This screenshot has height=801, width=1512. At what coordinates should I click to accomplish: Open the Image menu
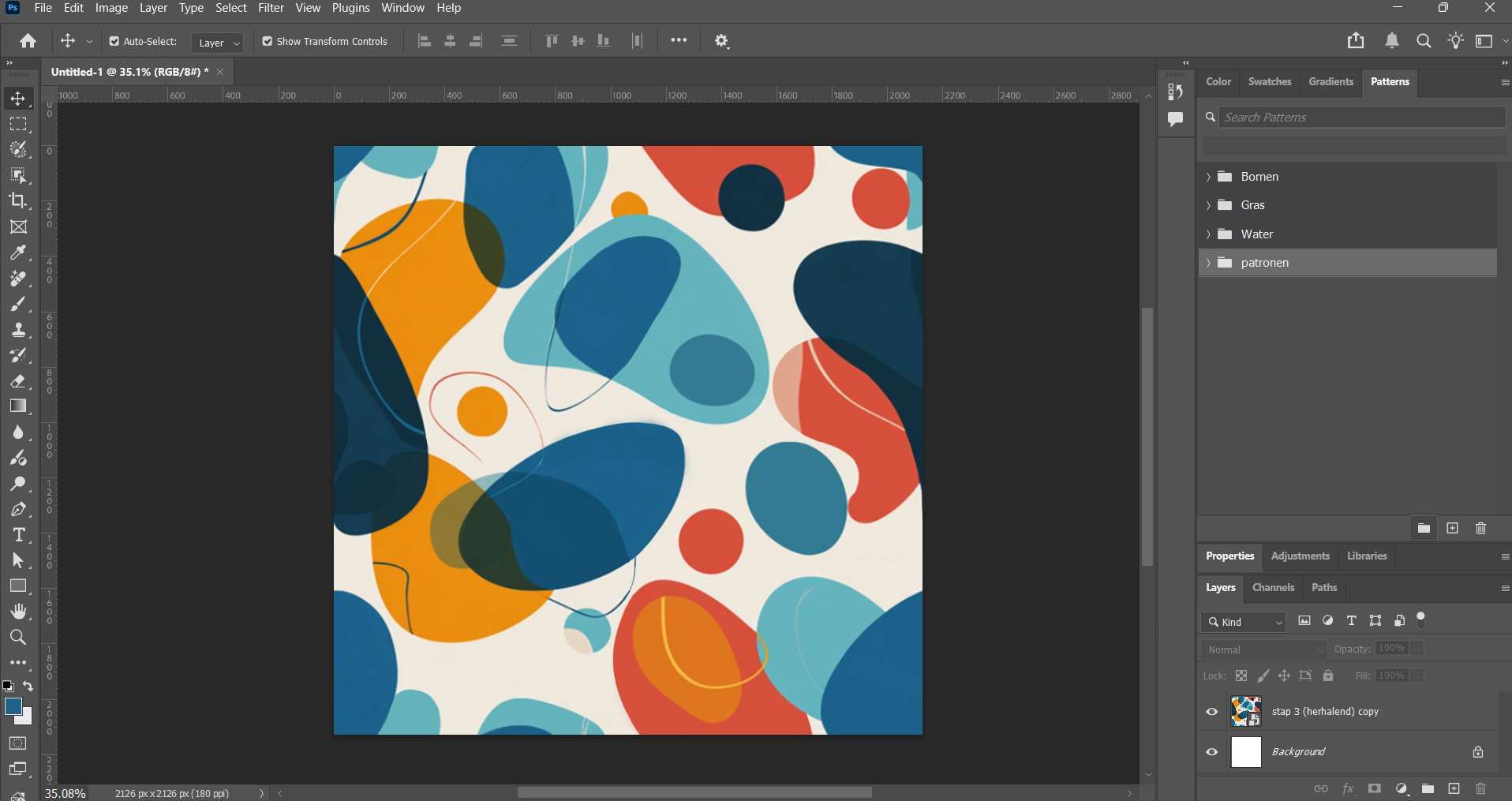111,8
